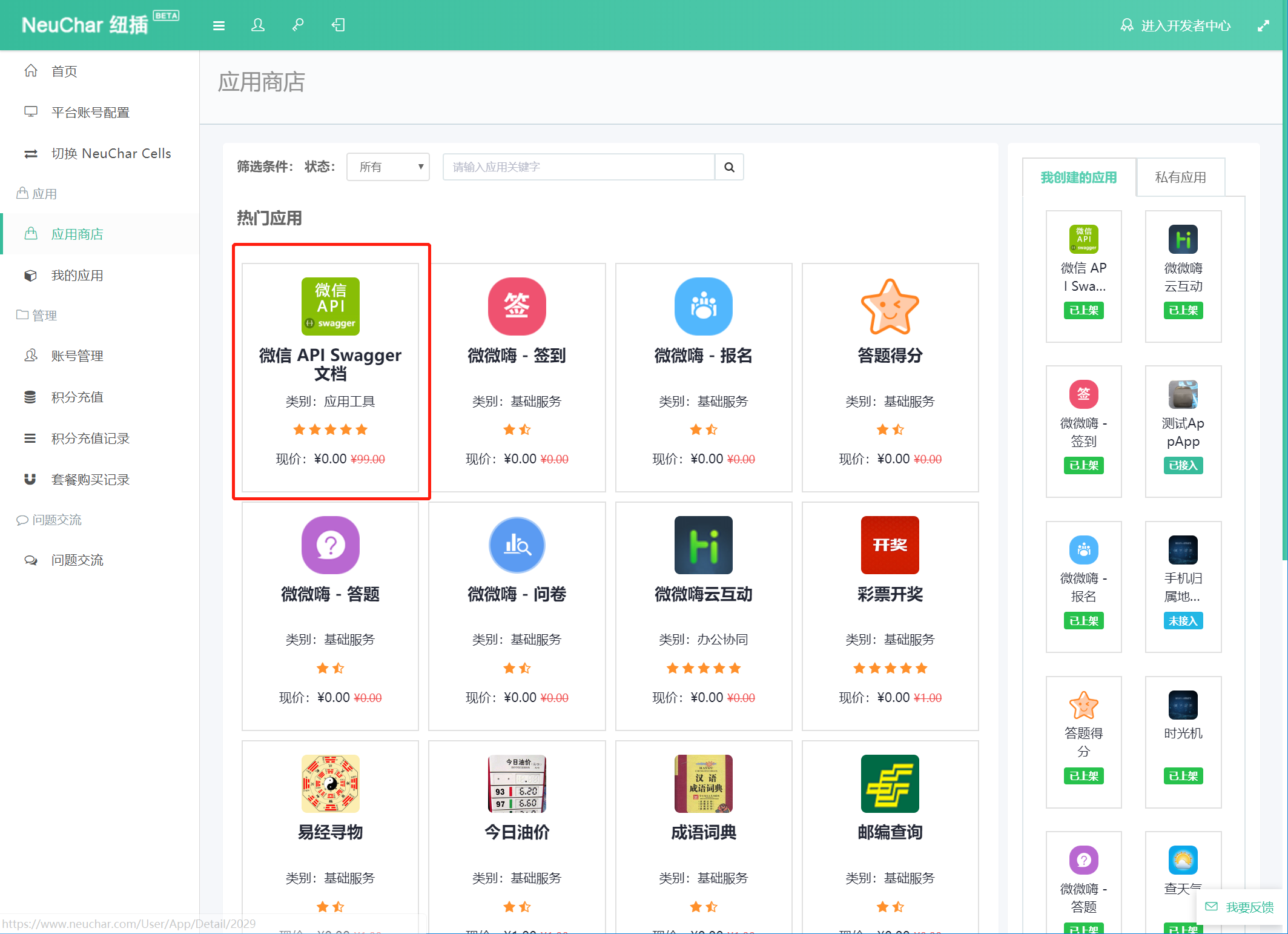Click the 成语词典 title
The image size is (1288, 934).
(704, 833)
